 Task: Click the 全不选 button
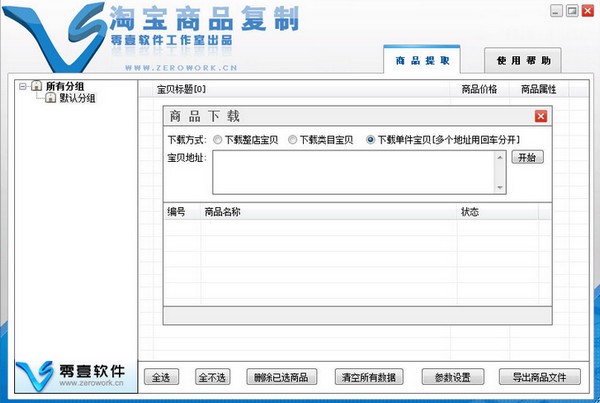[x=212, y=377]
